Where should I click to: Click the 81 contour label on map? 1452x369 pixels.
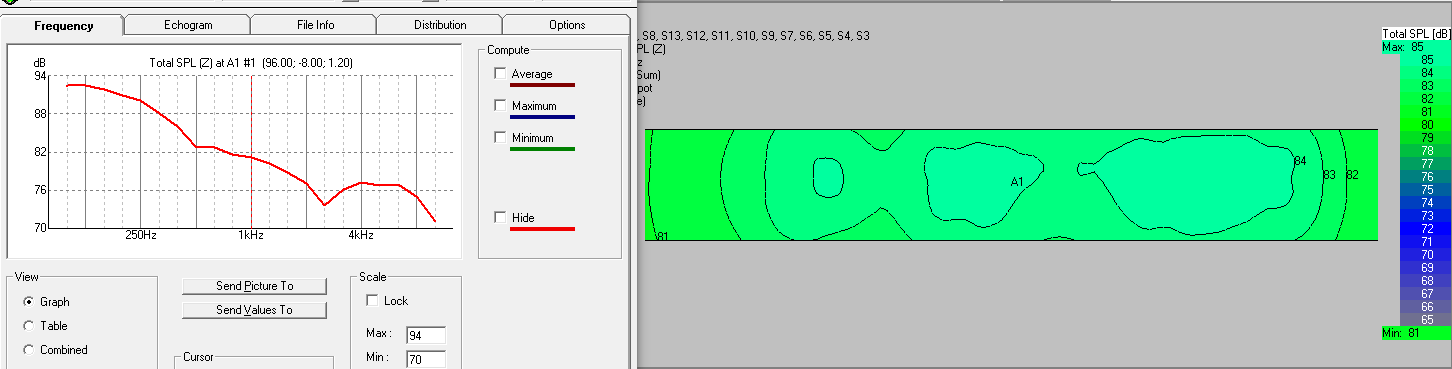662,237
